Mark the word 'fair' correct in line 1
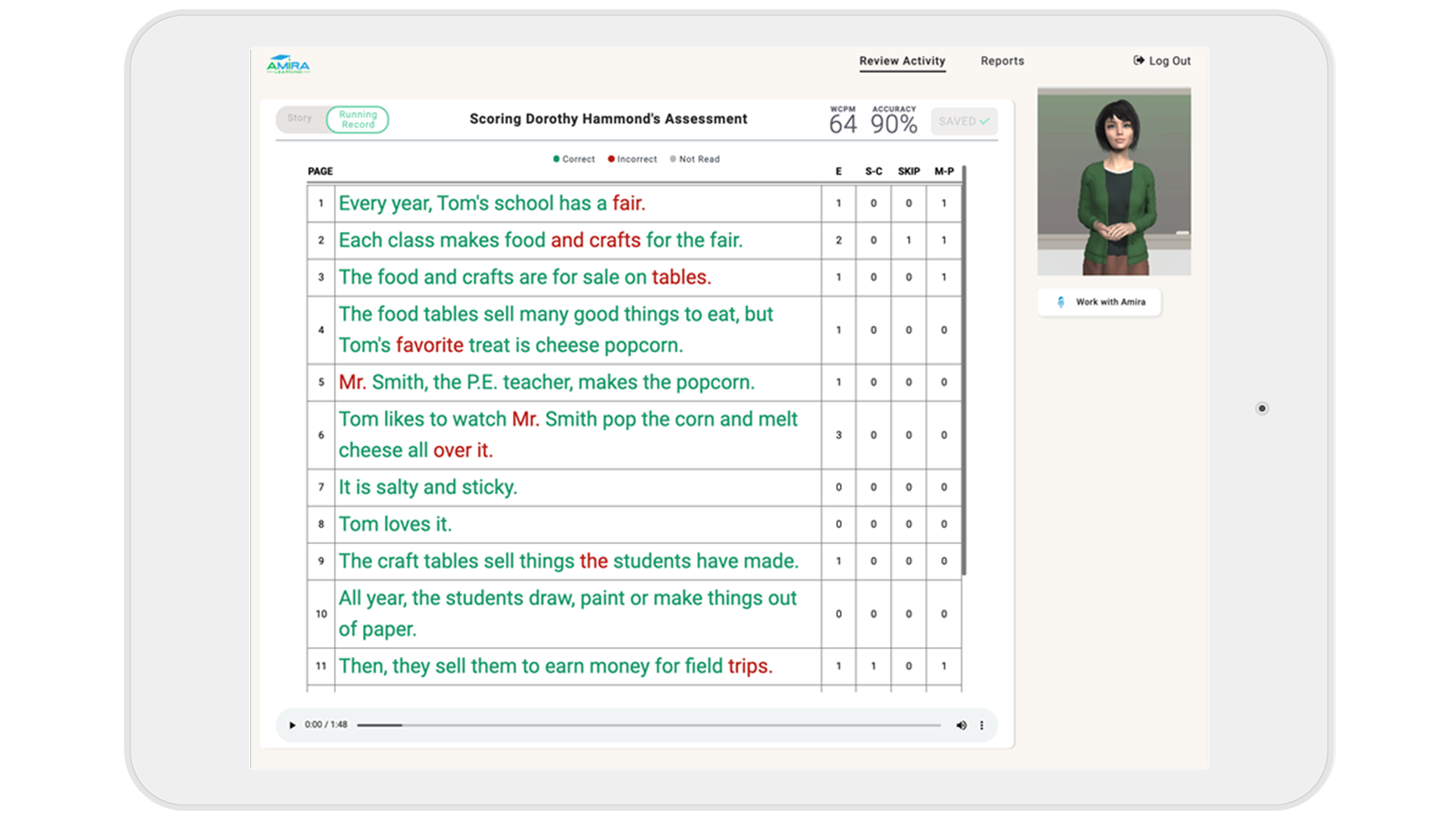 pyautogui.click(x=629, y=203)
